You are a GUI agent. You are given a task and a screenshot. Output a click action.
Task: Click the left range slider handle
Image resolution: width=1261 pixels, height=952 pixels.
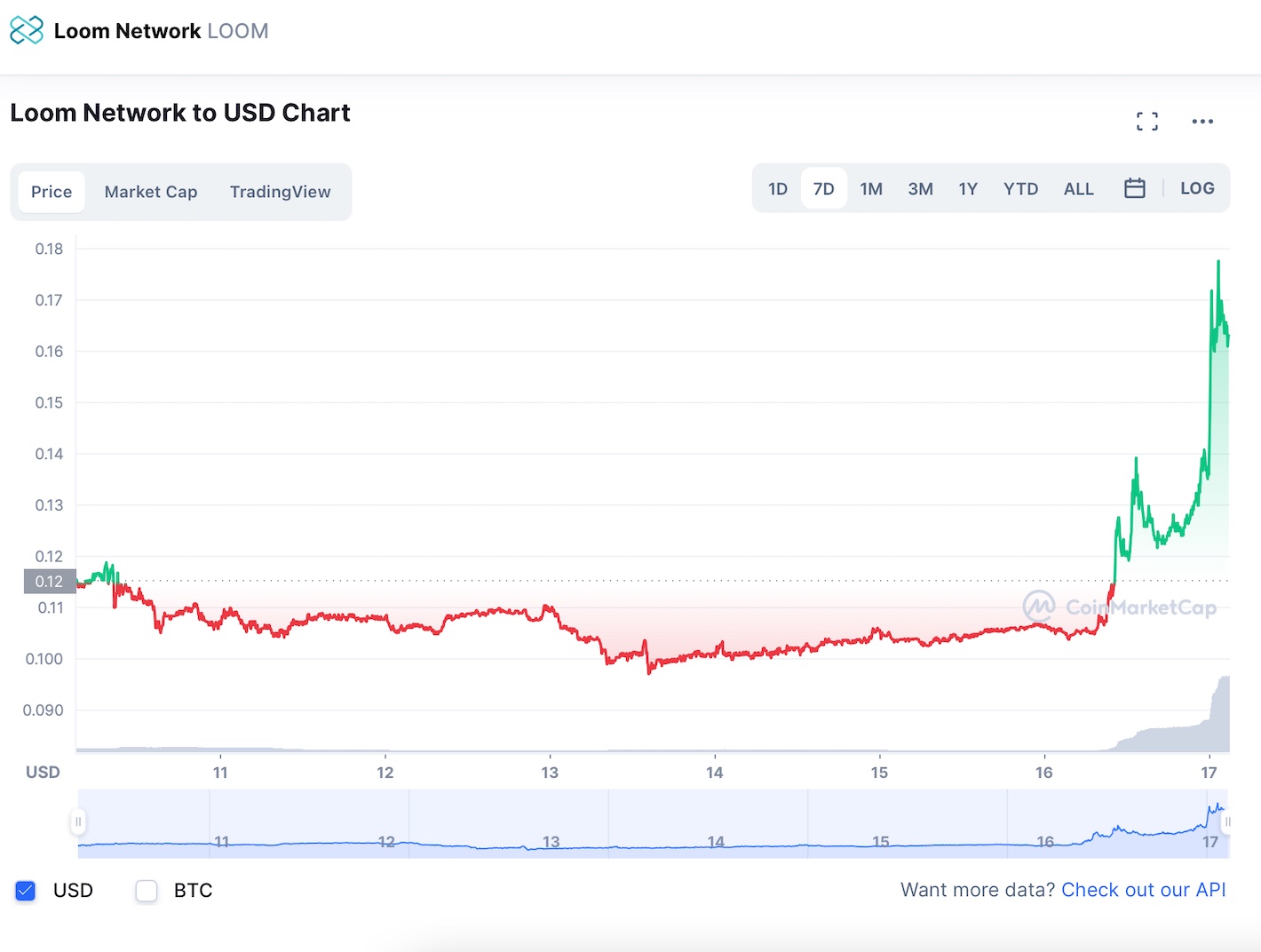pyautogui.click(x=78, y=822)
